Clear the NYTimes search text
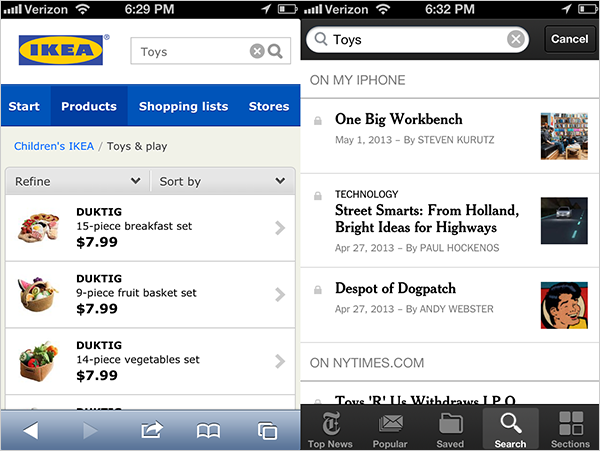Viewport: 600px width, 451px height. (x=516, y=39)
